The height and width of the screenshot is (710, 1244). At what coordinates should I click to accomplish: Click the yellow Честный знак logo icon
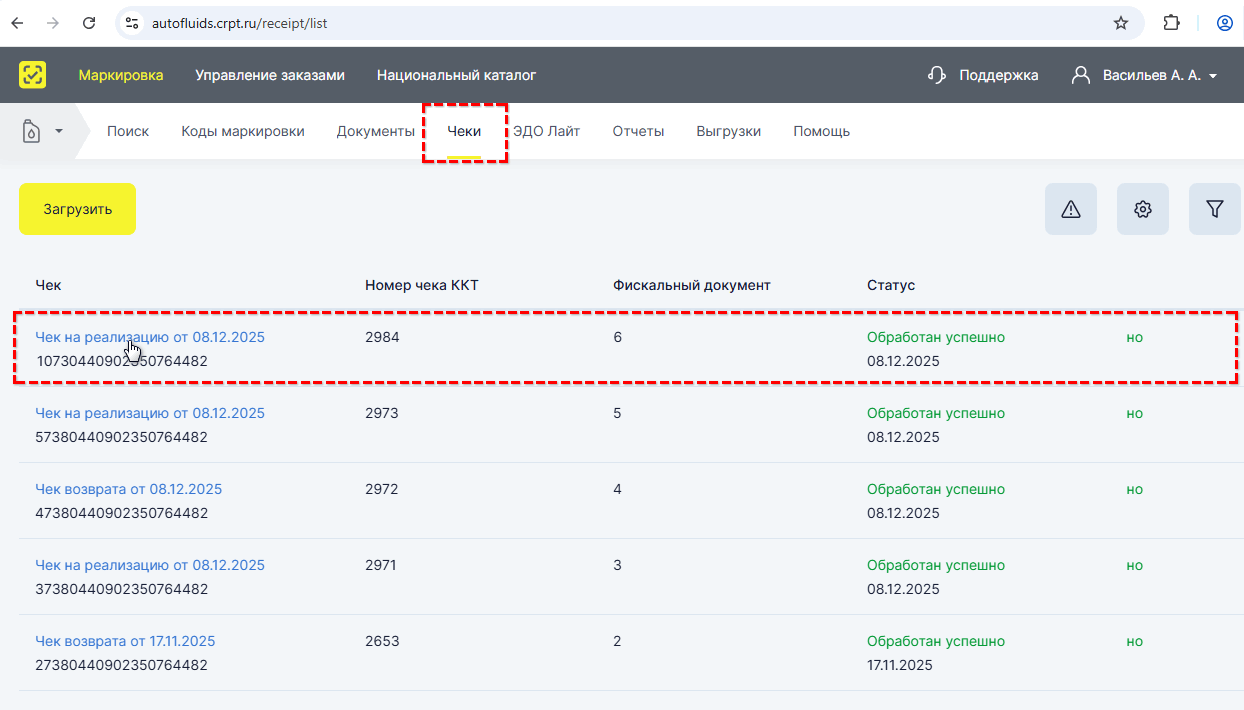[x=33, y=75]
